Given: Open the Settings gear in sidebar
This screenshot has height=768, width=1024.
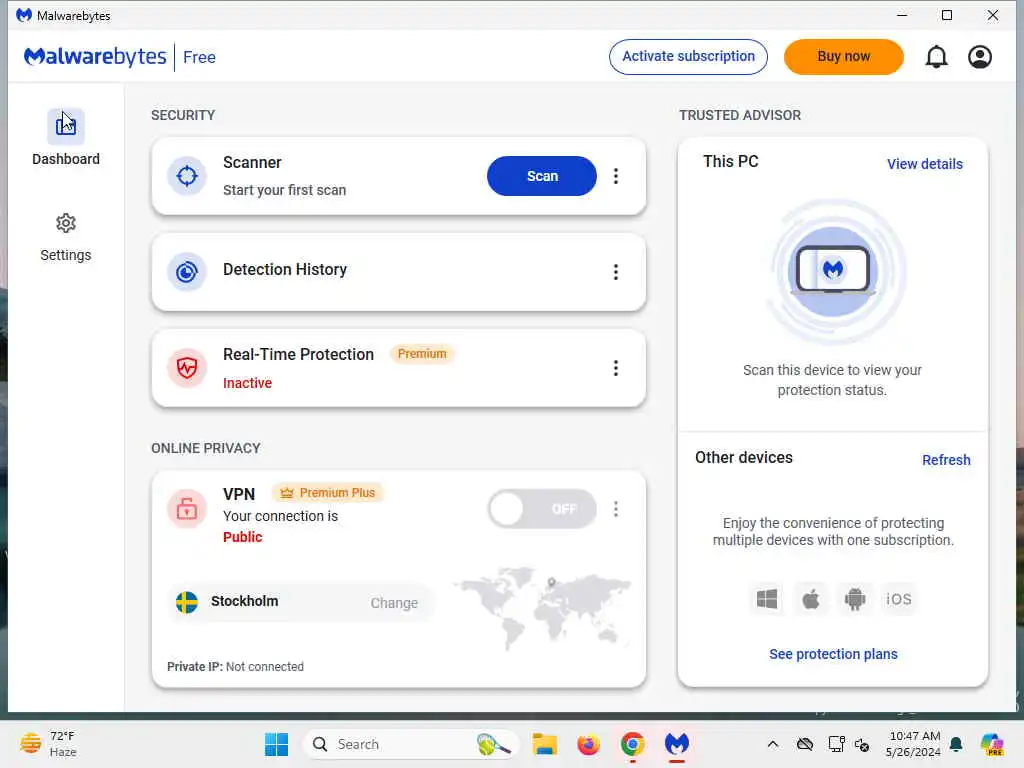Looking at the screenshot, I should pos(65,223).
